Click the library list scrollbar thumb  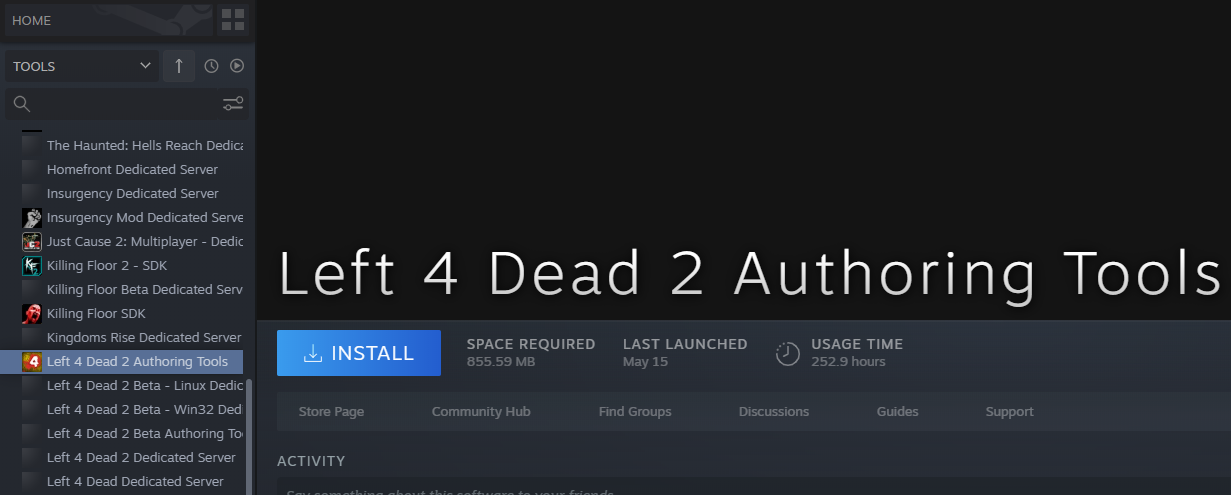(x=249, y=436)
